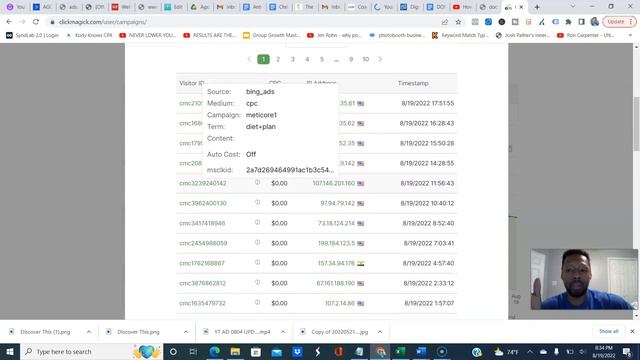
Task: Click IP address 199.184.123.5
Action: coord(336,243)
